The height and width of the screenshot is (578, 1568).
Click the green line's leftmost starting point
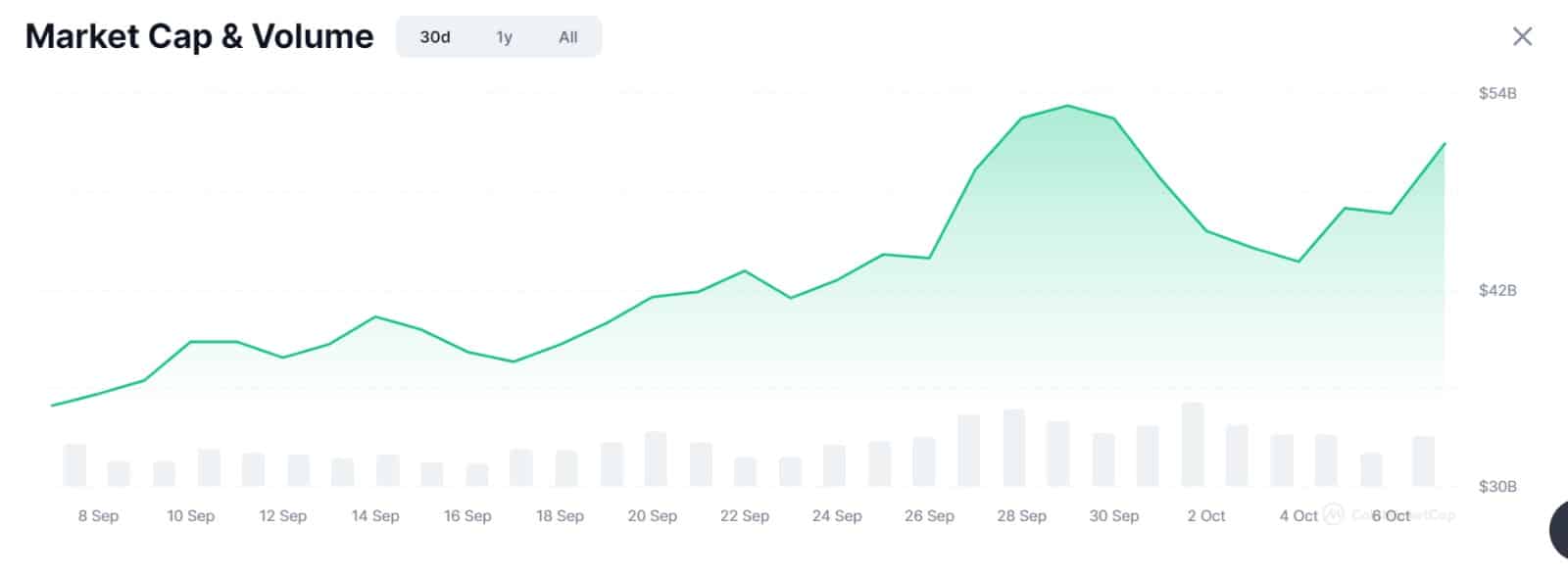(x=52, y=405)
